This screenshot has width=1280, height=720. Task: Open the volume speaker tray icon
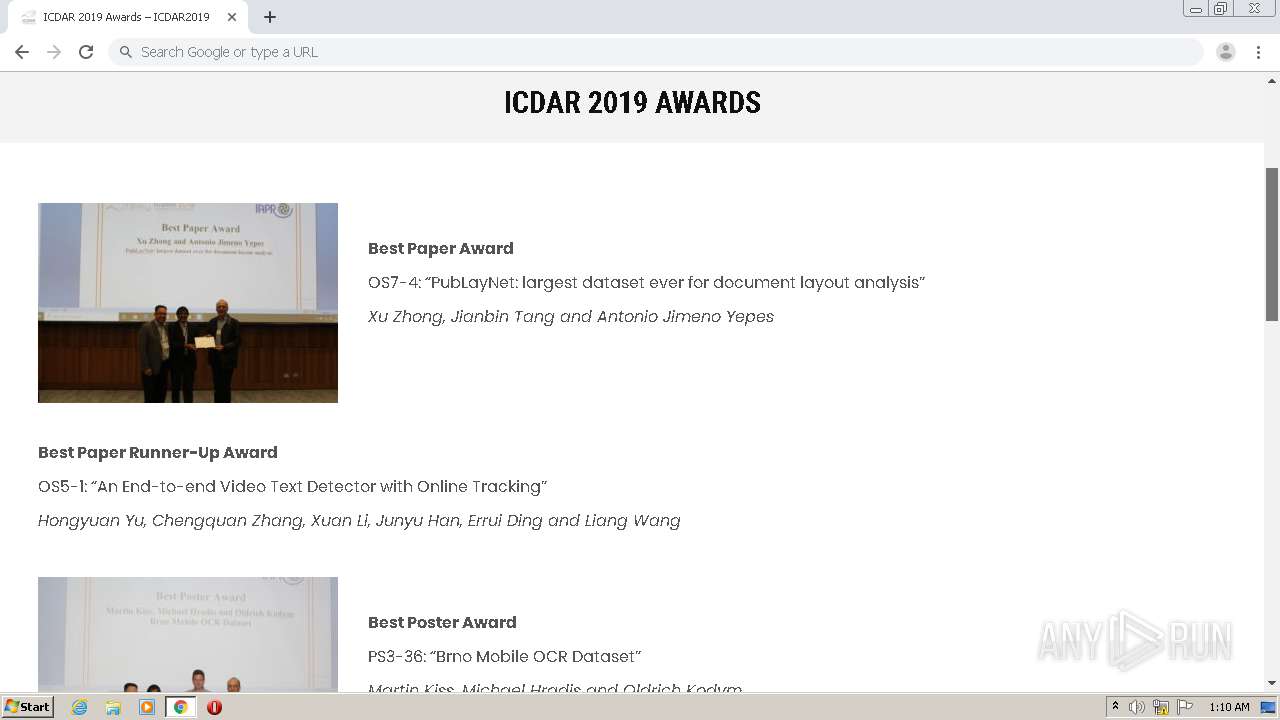coord(1137,707)
